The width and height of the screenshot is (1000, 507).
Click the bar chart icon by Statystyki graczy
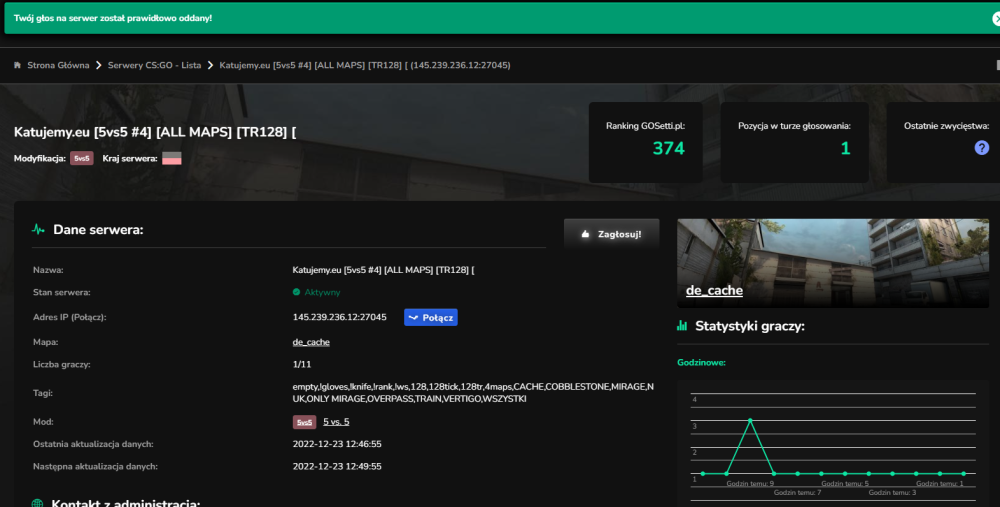coord(682,326)
